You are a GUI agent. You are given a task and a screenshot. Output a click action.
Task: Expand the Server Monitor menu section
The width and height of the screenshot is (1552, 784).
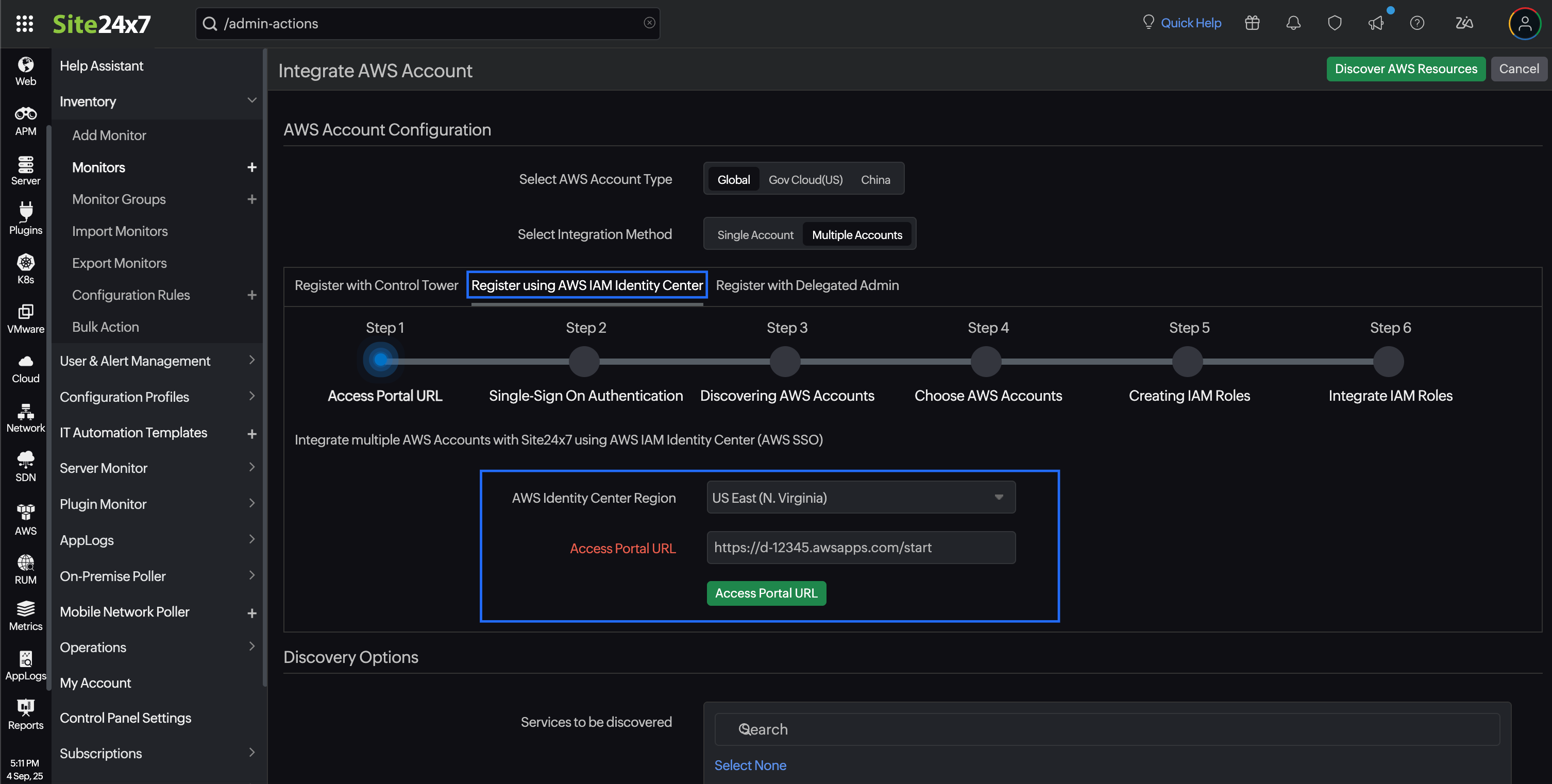(x=103, y=468)
